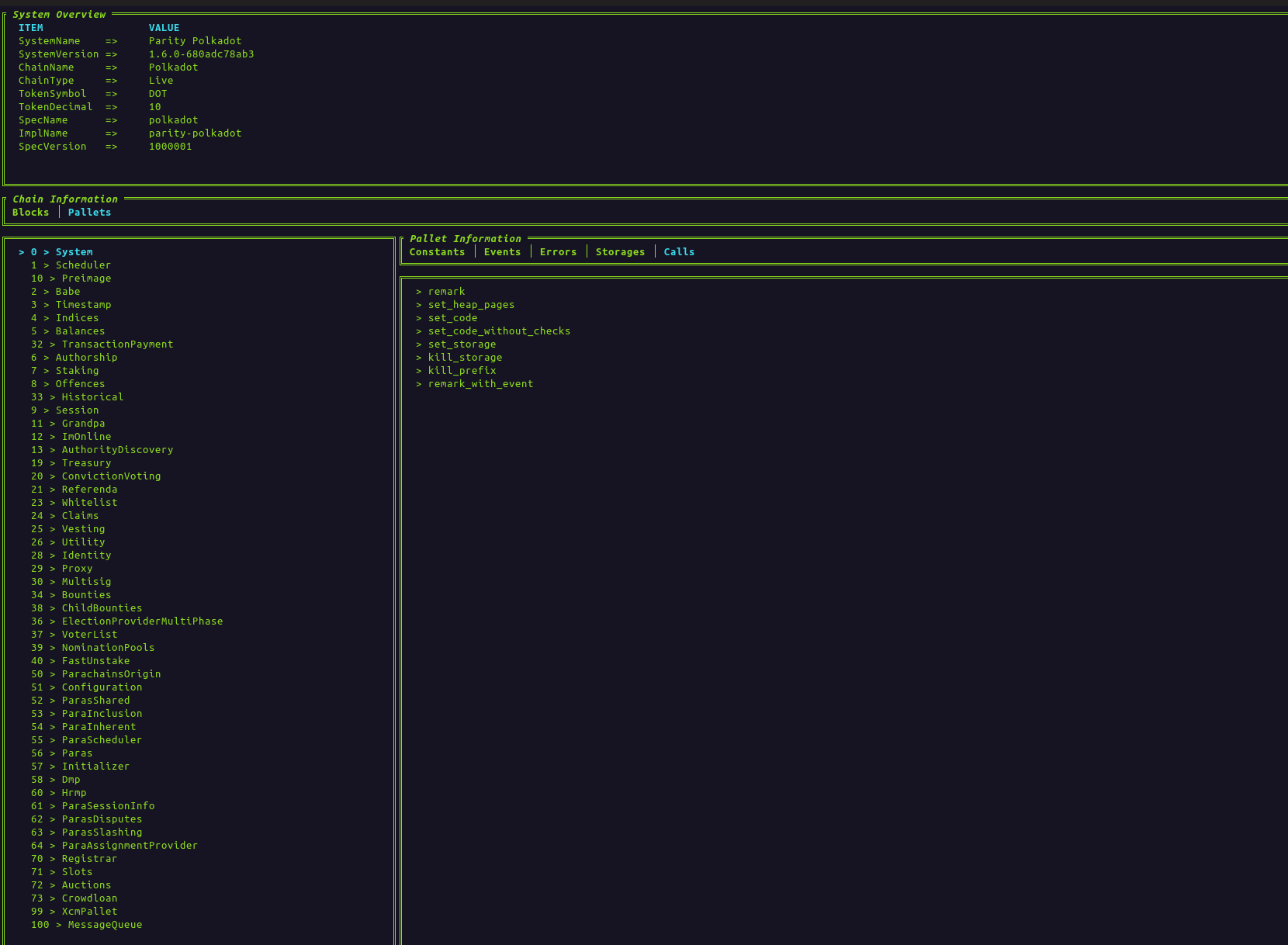Select the ParaAssignmentProvider pallet

coord(114,846)
